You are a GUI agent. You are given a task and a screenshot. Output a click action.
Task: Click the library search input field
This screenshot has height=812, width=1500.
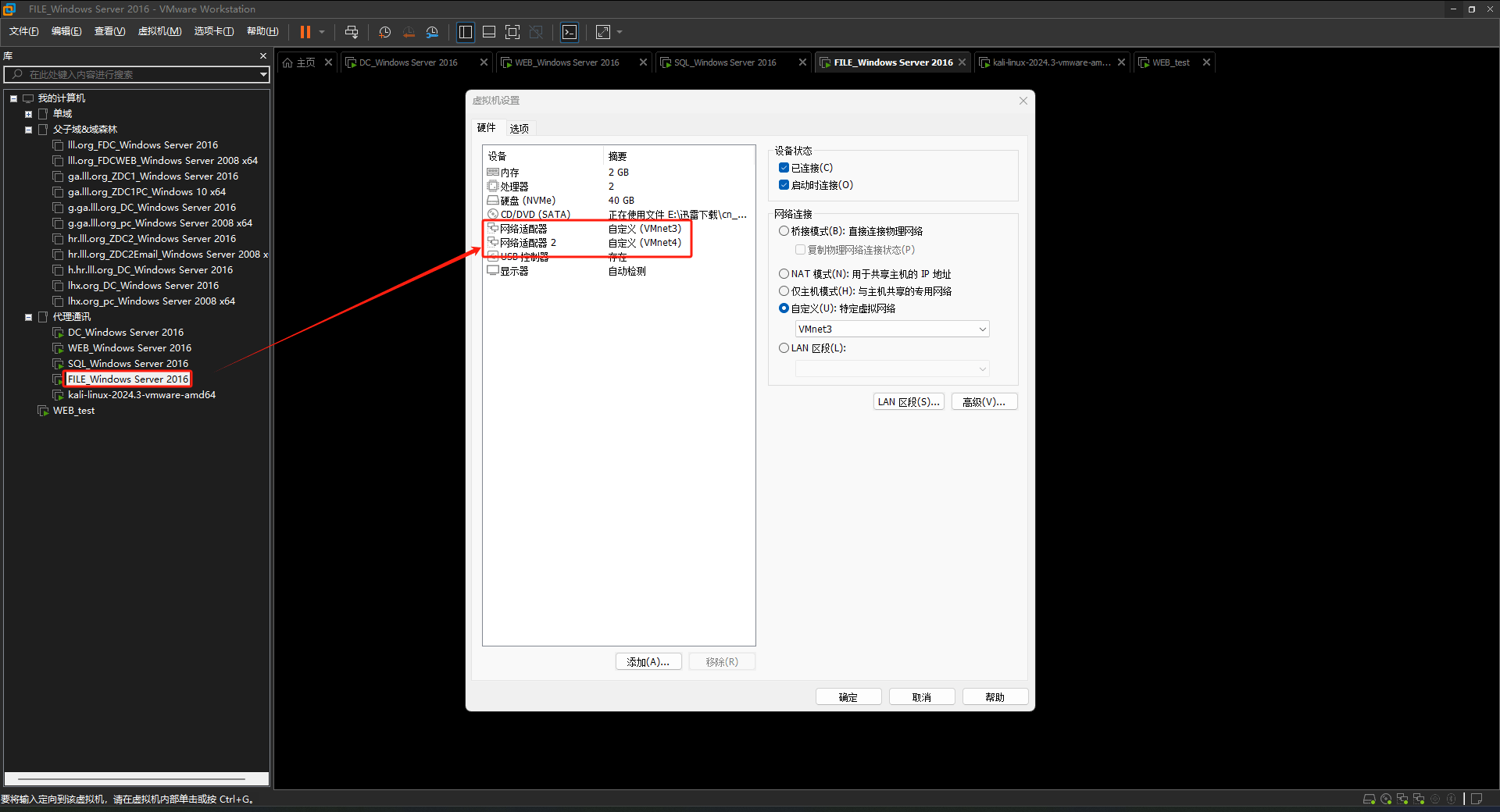137,74
